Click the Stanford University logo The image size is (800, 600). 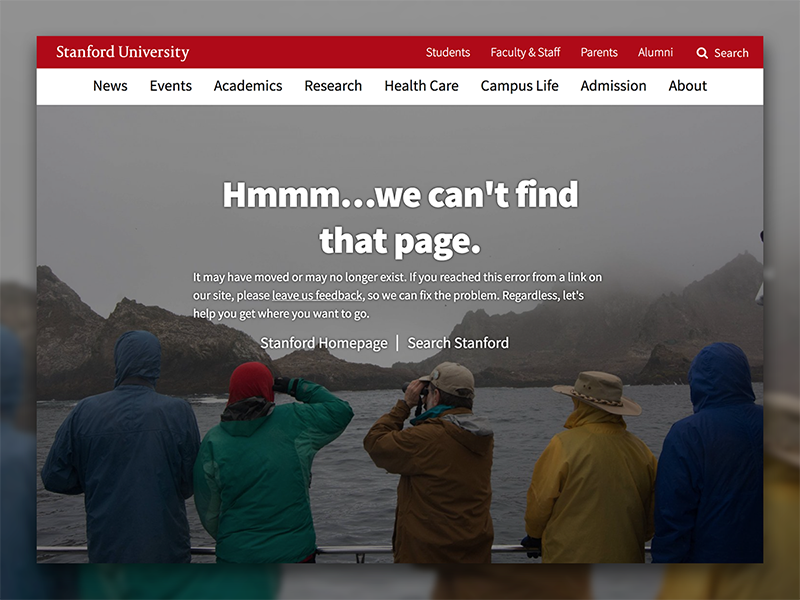click(122, 52)
